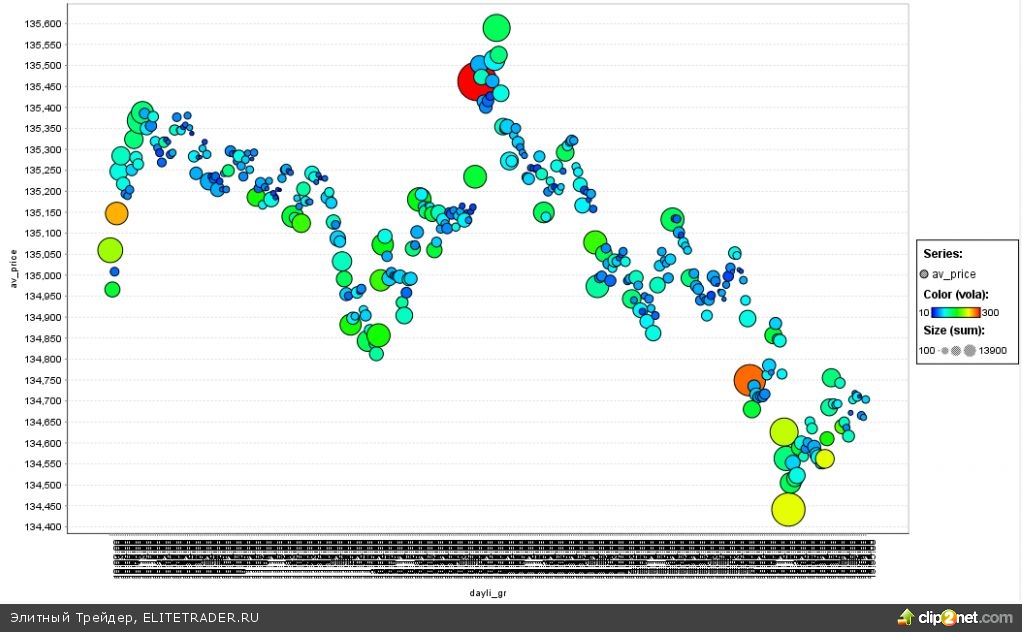
Task: Click the largest size circle in legend
Action: [969, 351]
